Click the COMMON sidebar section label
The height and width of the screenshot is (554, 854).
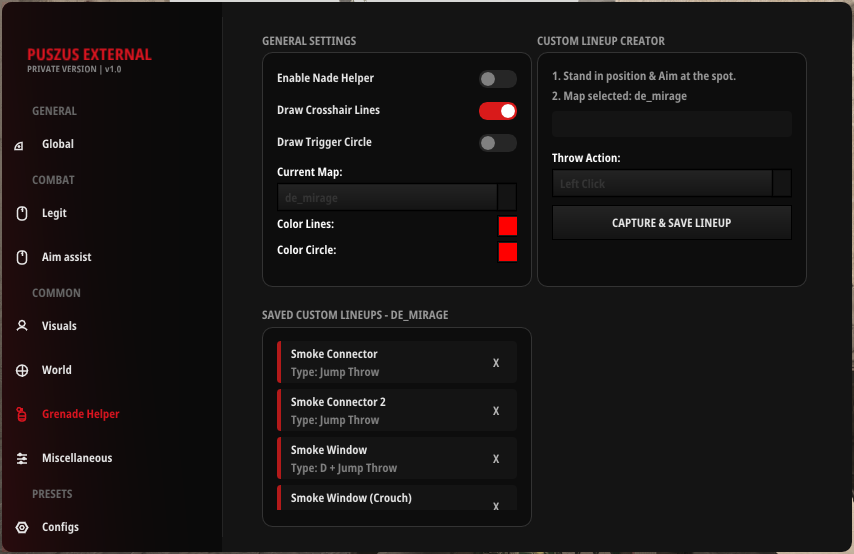tap(56, 293)
